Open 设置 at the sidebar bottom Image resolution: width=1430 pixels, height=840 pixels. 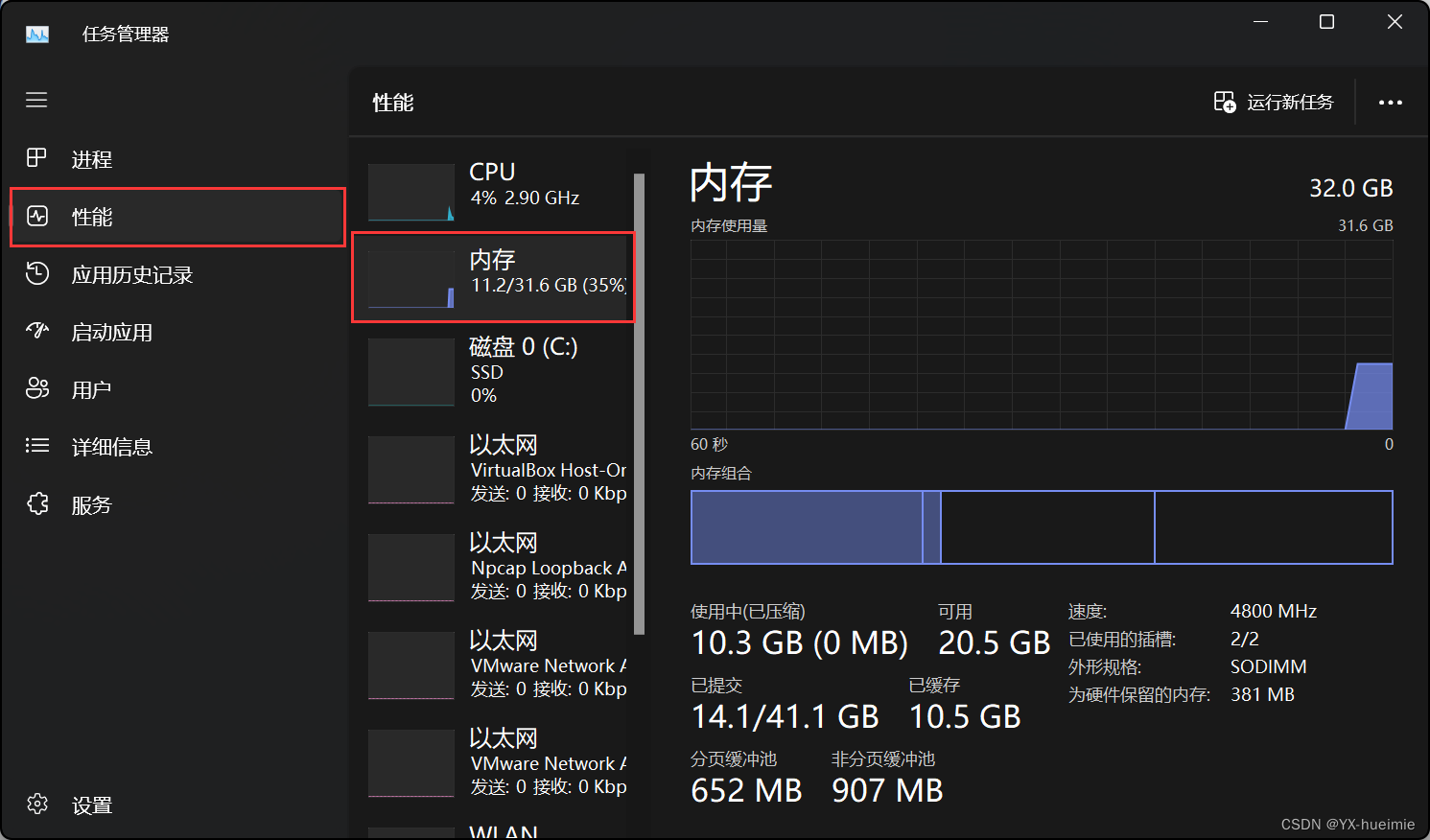click(x=177, y=805)
